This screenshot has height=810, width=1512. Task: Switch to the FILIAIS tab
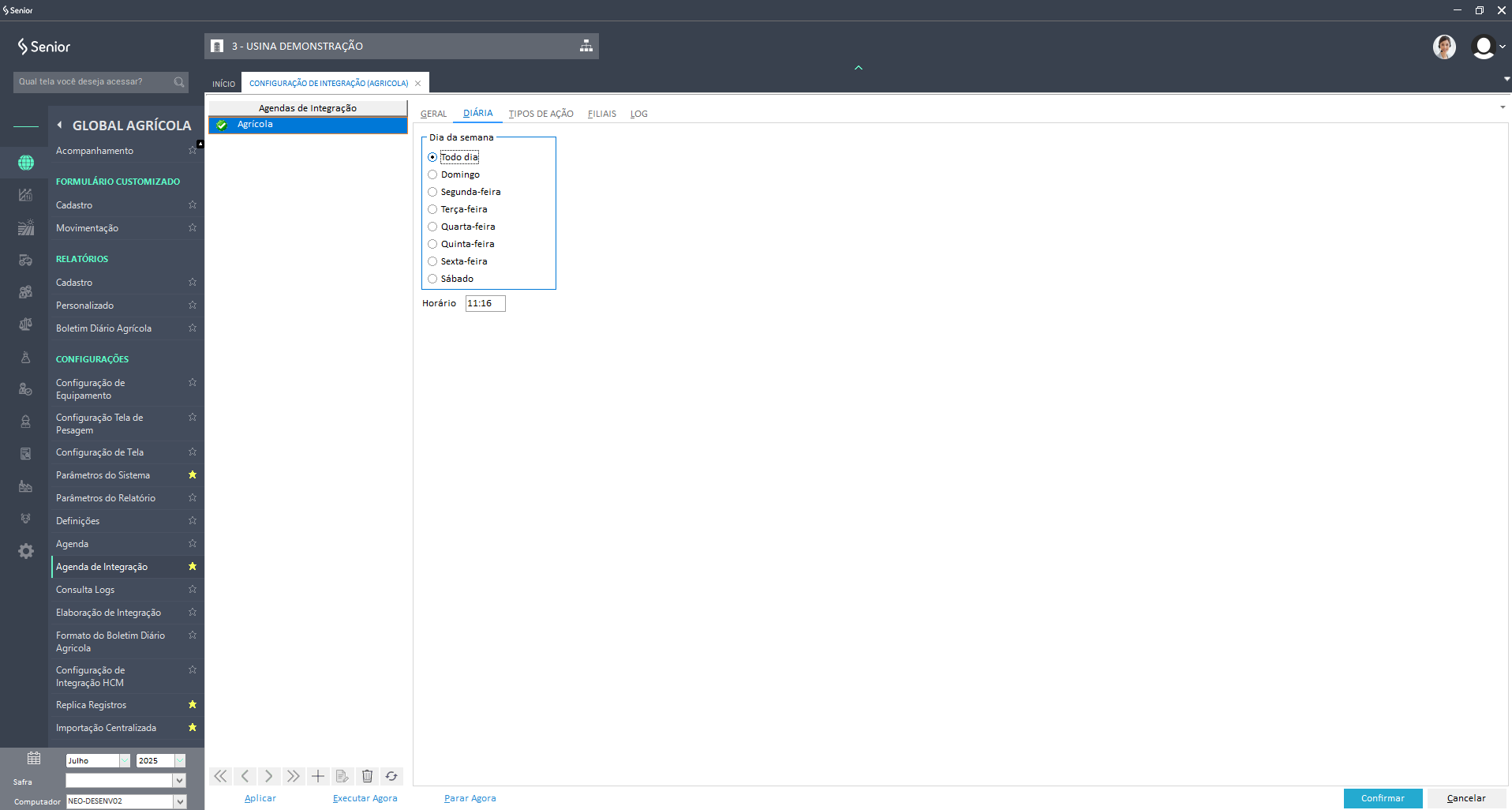[601, 114]
